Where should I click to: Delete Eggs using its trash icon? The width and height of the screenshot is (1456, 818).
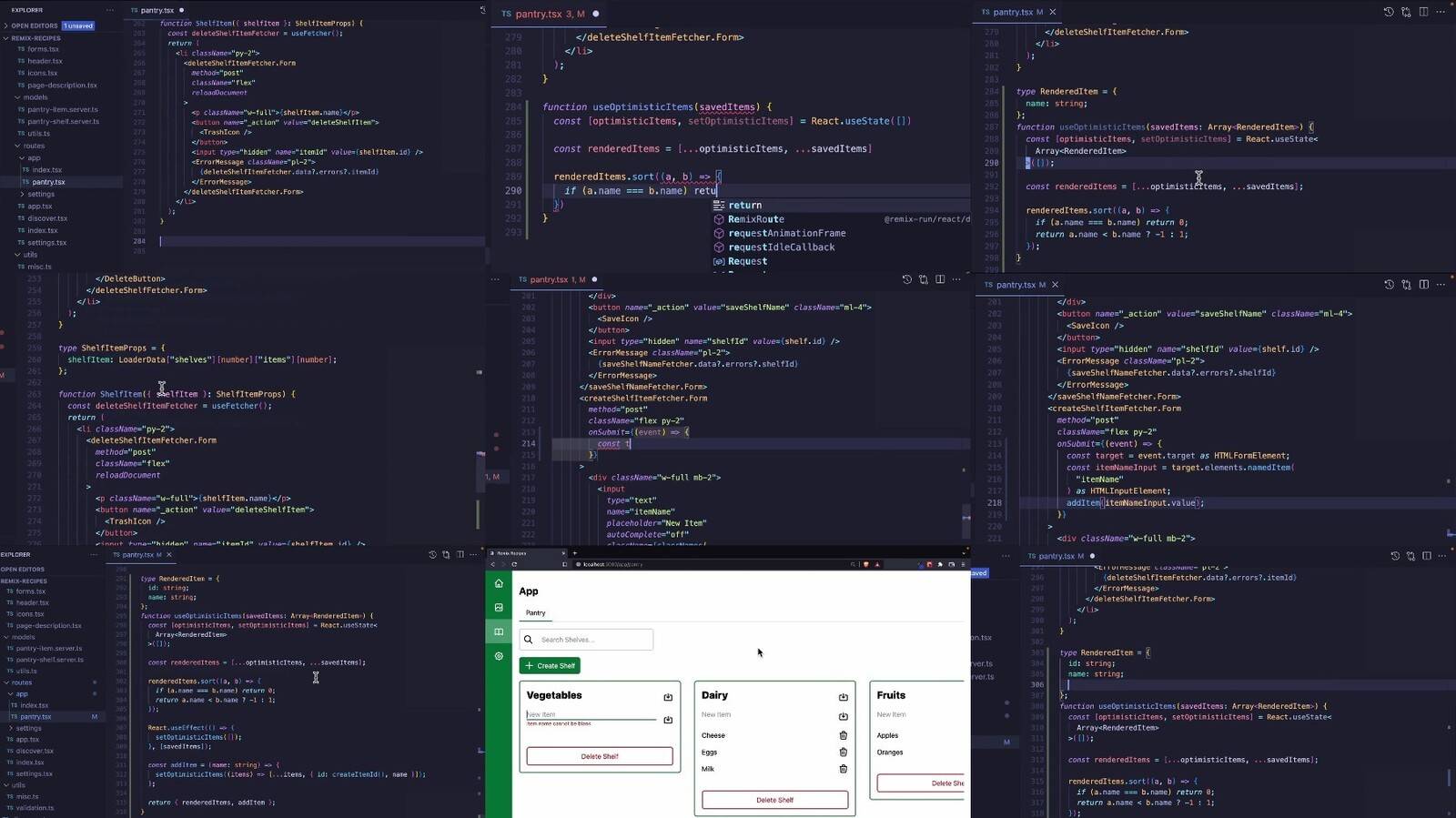(843, 752)
